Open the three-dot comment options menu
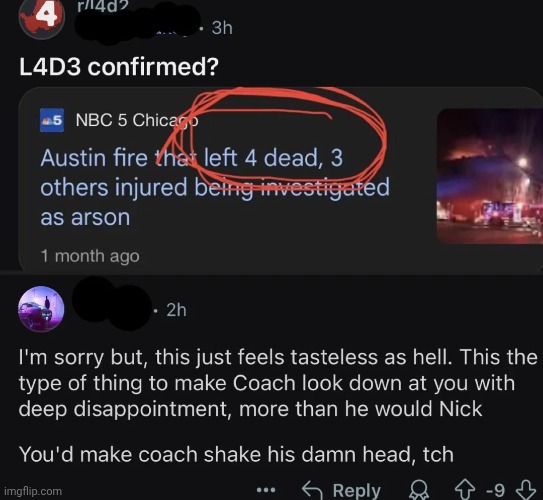 tap(266, 490)
